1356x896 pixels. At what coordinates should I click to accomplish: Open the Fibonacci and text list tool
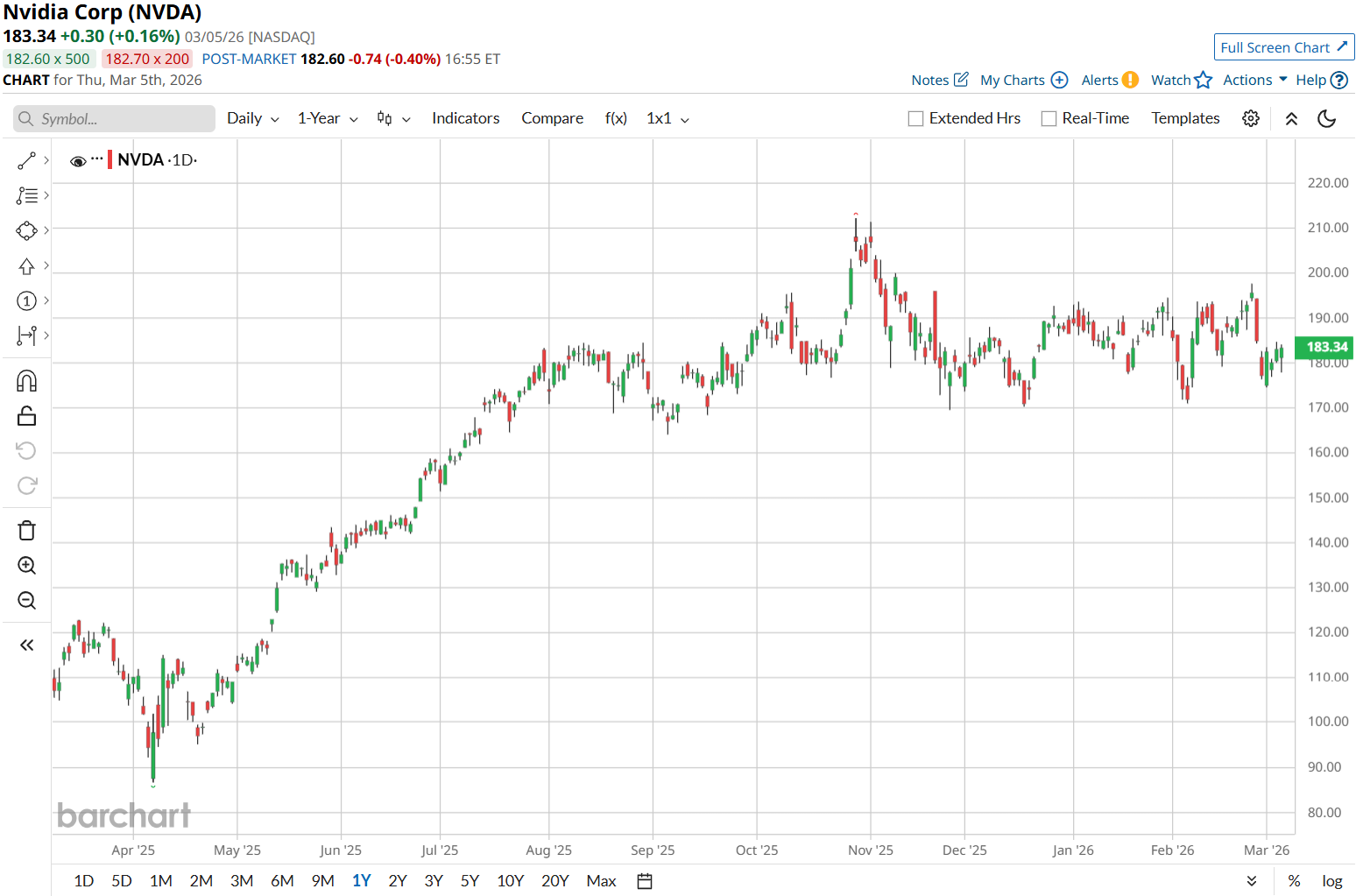[x=26, y=195]
